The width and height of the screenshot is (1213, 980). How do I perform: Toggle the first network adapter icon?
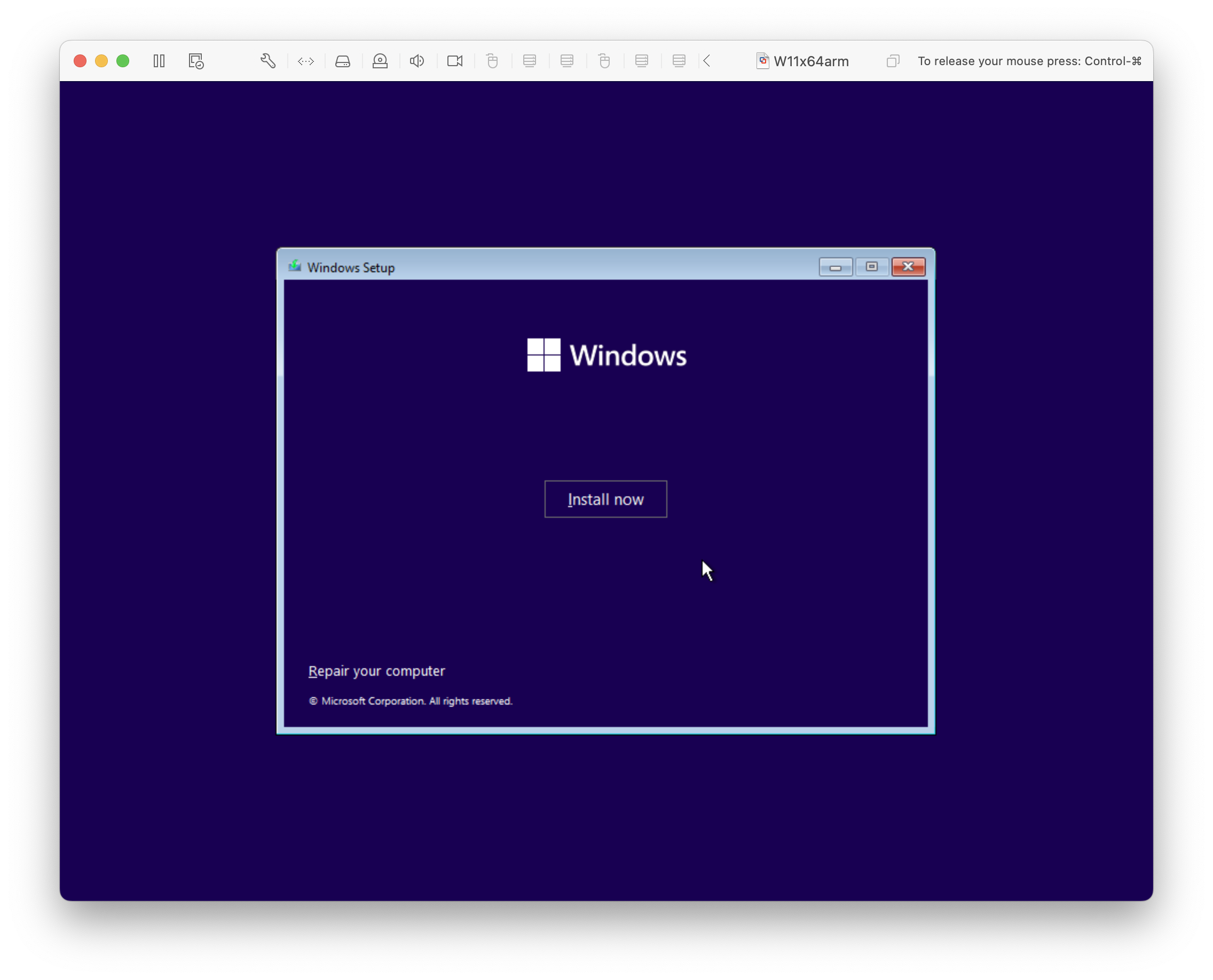point(530,61)
